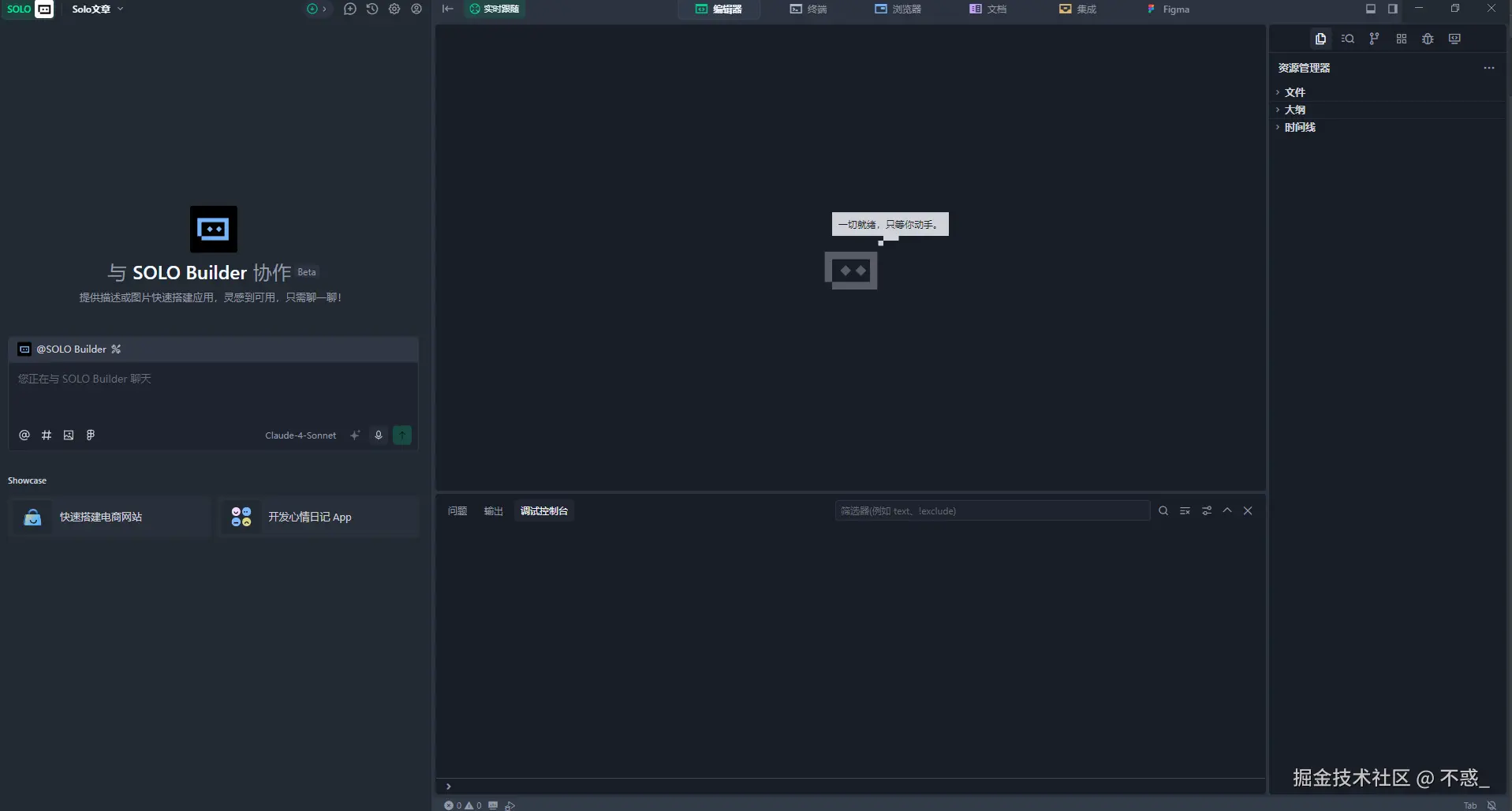The image size is (1512, 811).
Task: Attach an image using the picture icon
Action: coord(69,435)
